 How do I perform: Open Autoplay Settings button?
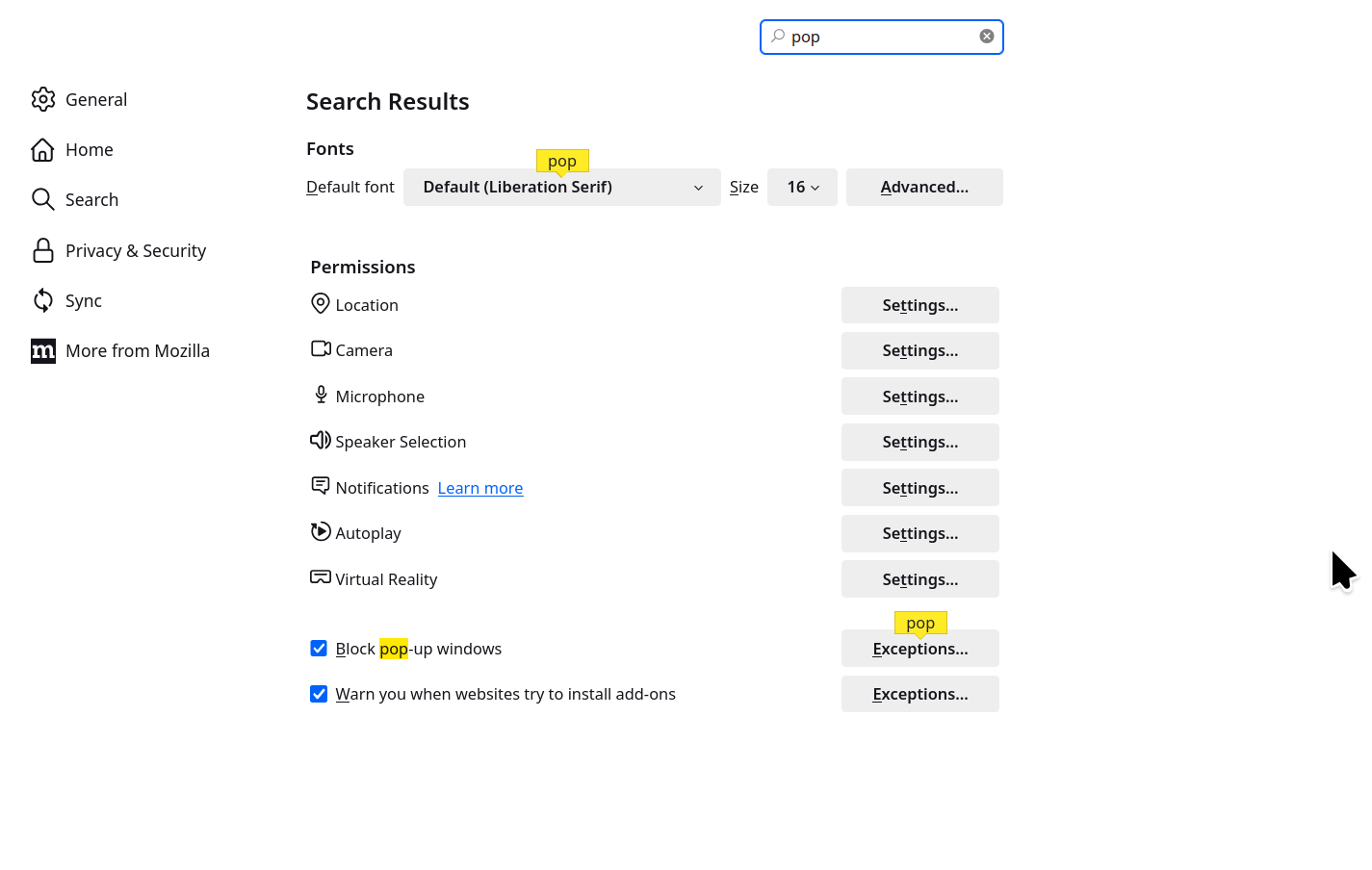pos(920,533)
